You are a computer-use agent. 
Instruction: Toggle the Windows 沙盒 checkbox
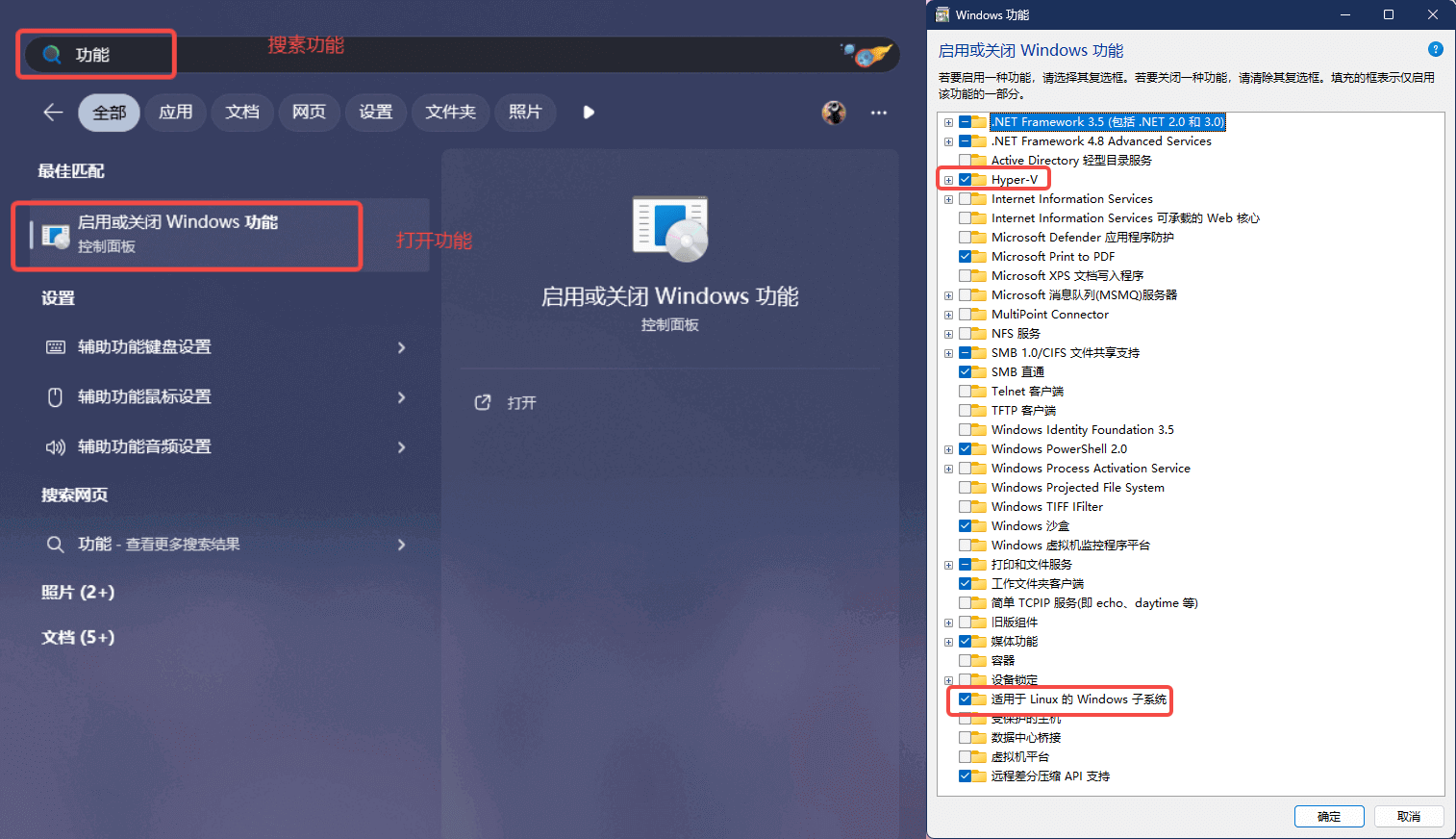(x=965, y=526)
